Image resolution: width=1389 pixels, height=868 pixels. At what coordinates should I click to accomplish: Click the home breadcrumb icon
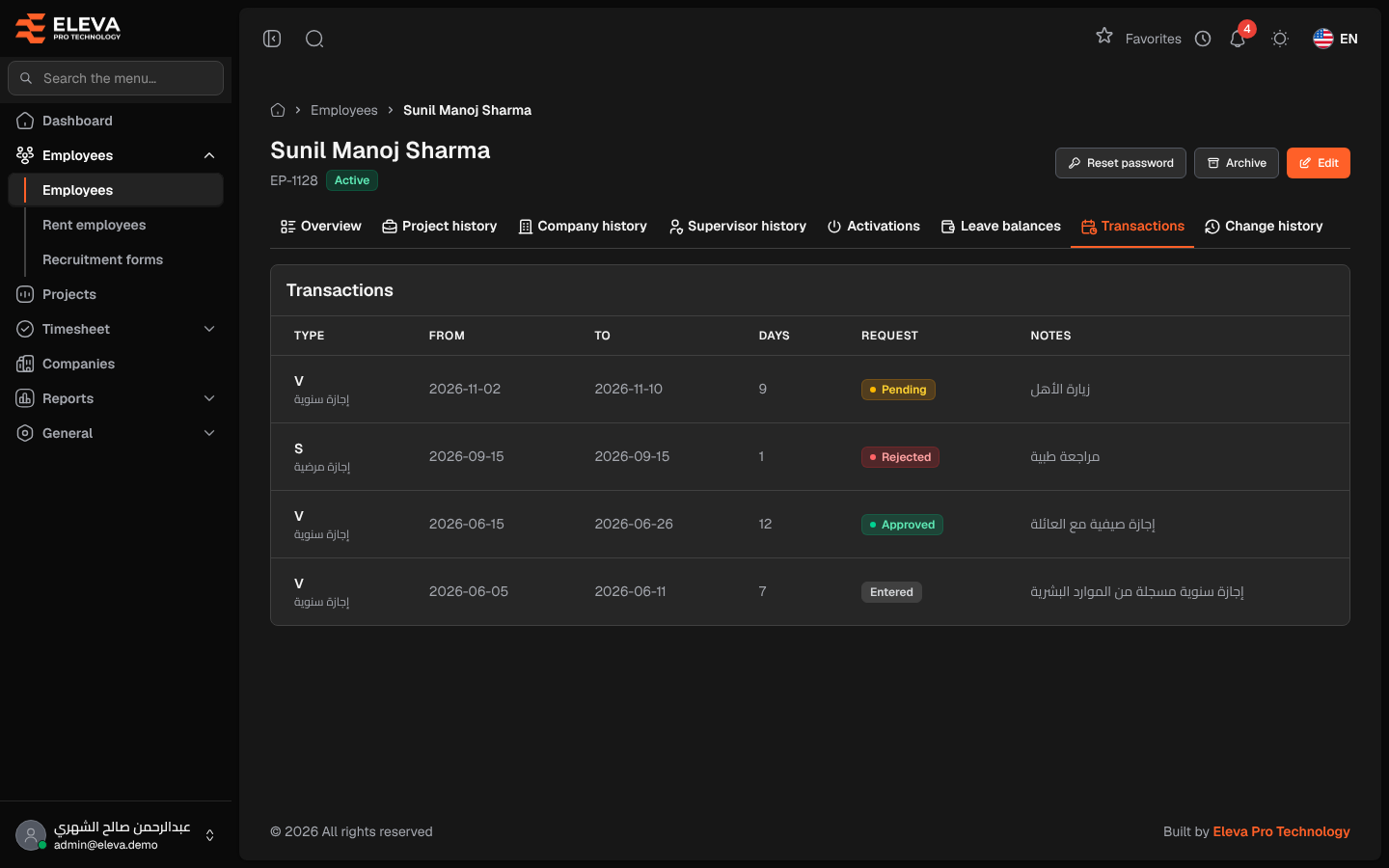click(278, 110)
